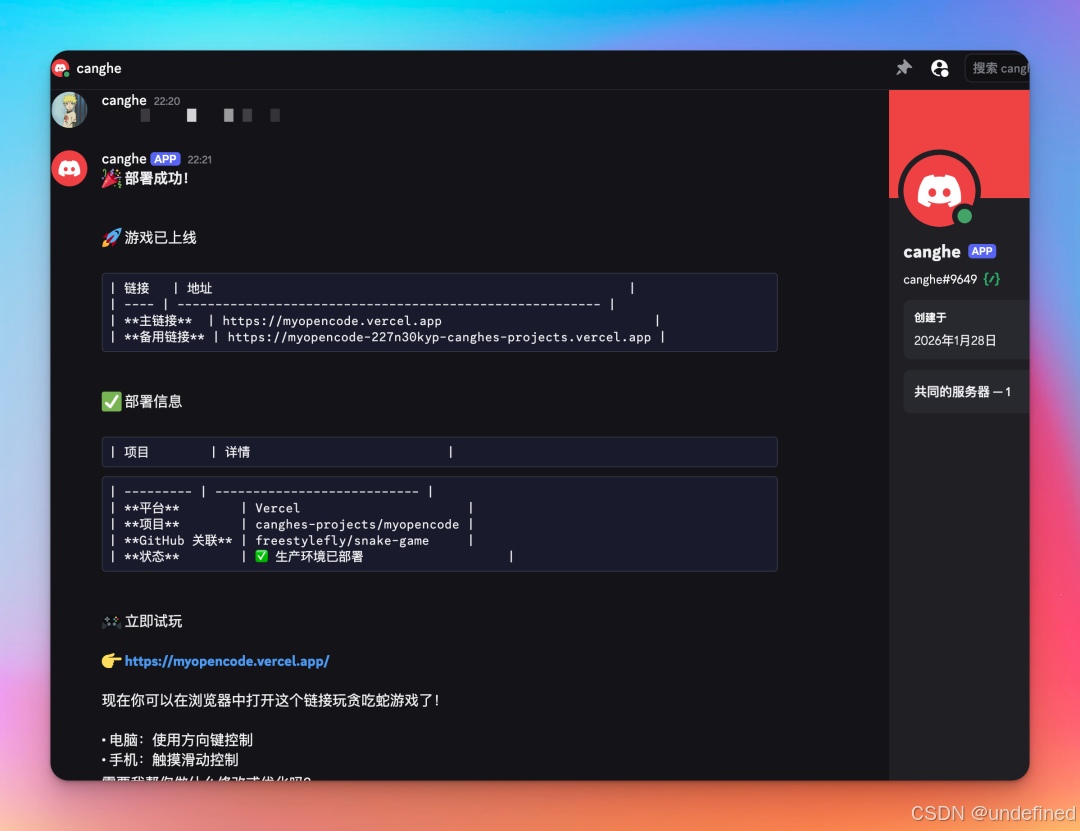
Task: Click the rocket emoji before 游戏已上线
Action: 111,237
